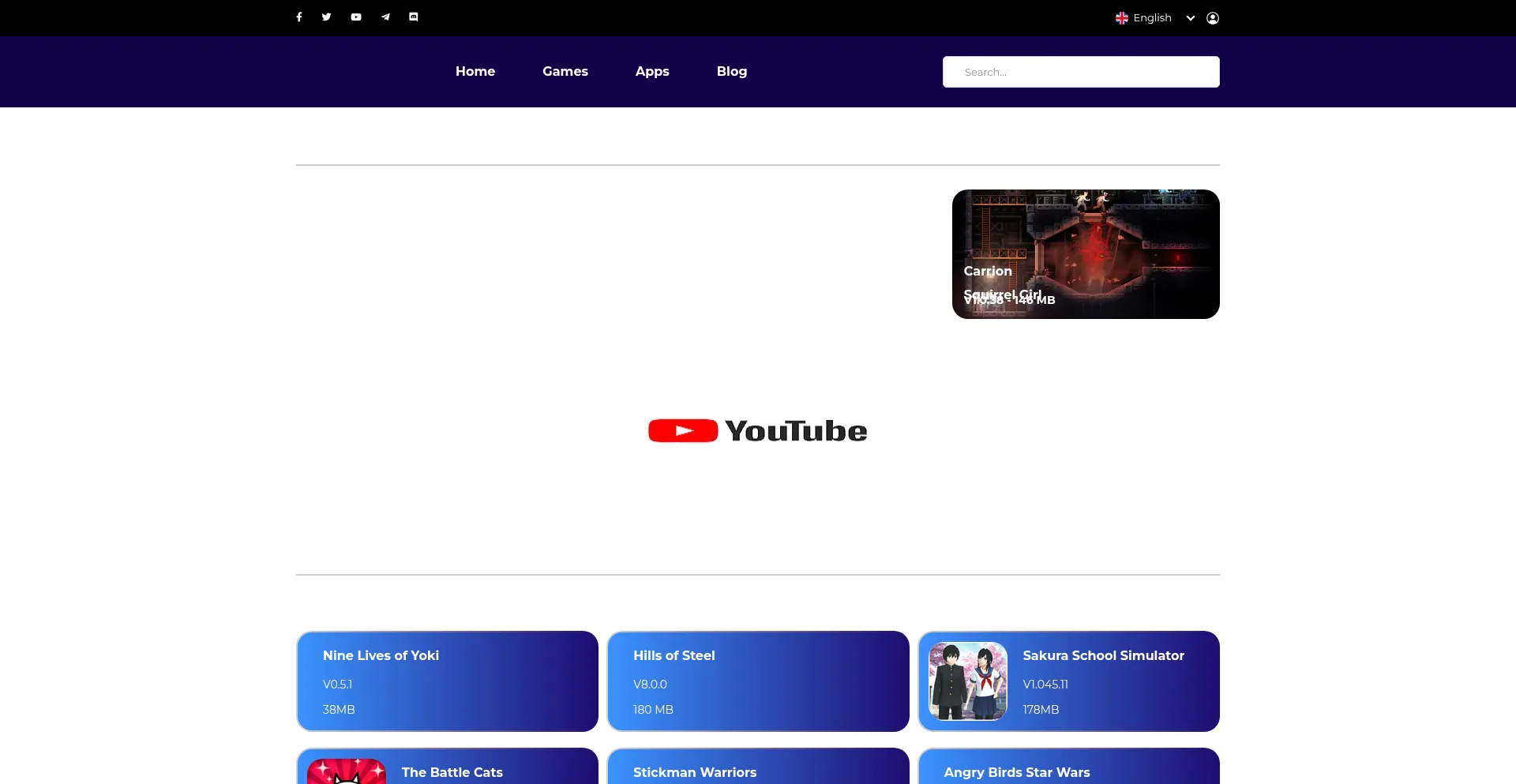Click inside the Search input field

pos(1081,72)
